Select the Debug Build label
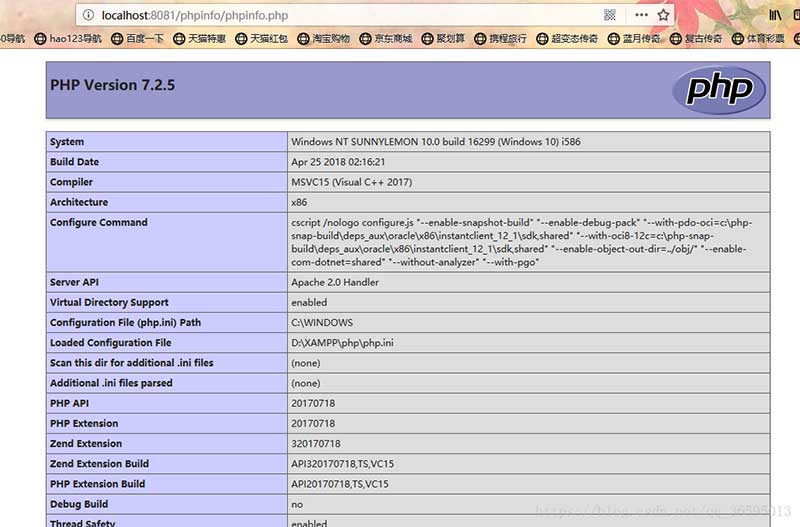The image size is (800, 527). pos(79,504)
